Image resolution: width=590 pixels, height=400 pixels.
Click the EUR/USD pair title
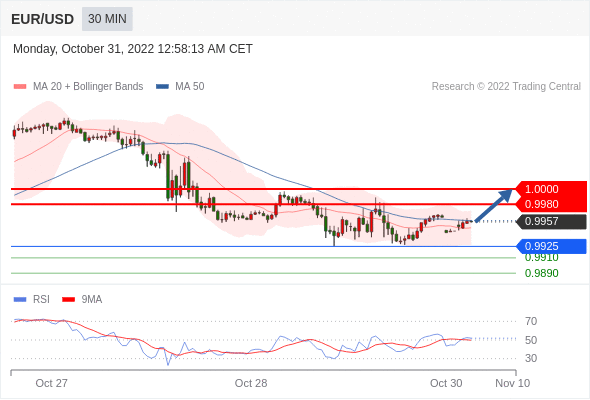click(43, 19)
